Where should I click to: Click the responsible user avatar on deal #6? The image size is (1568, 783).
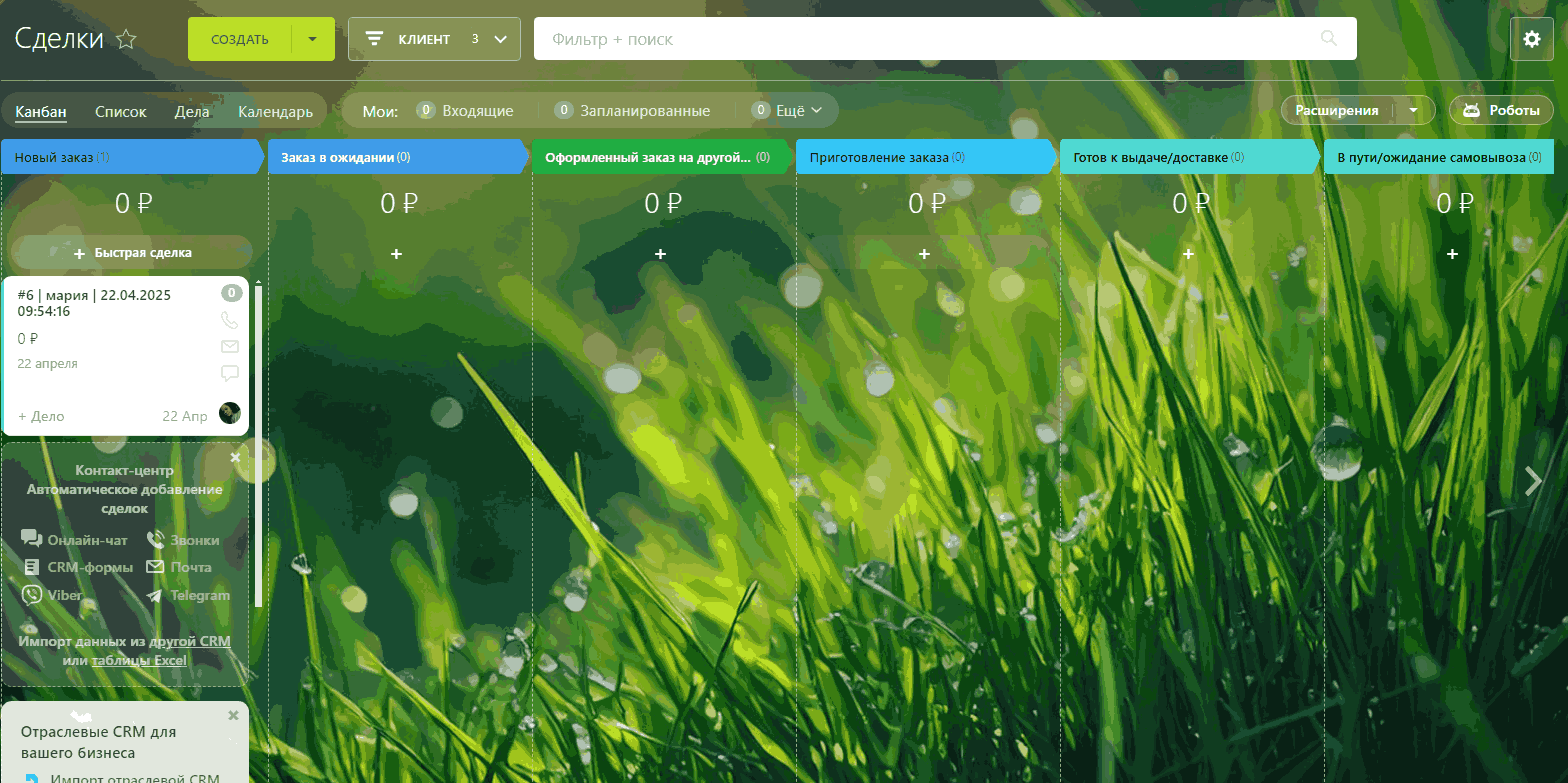point(230,412)
